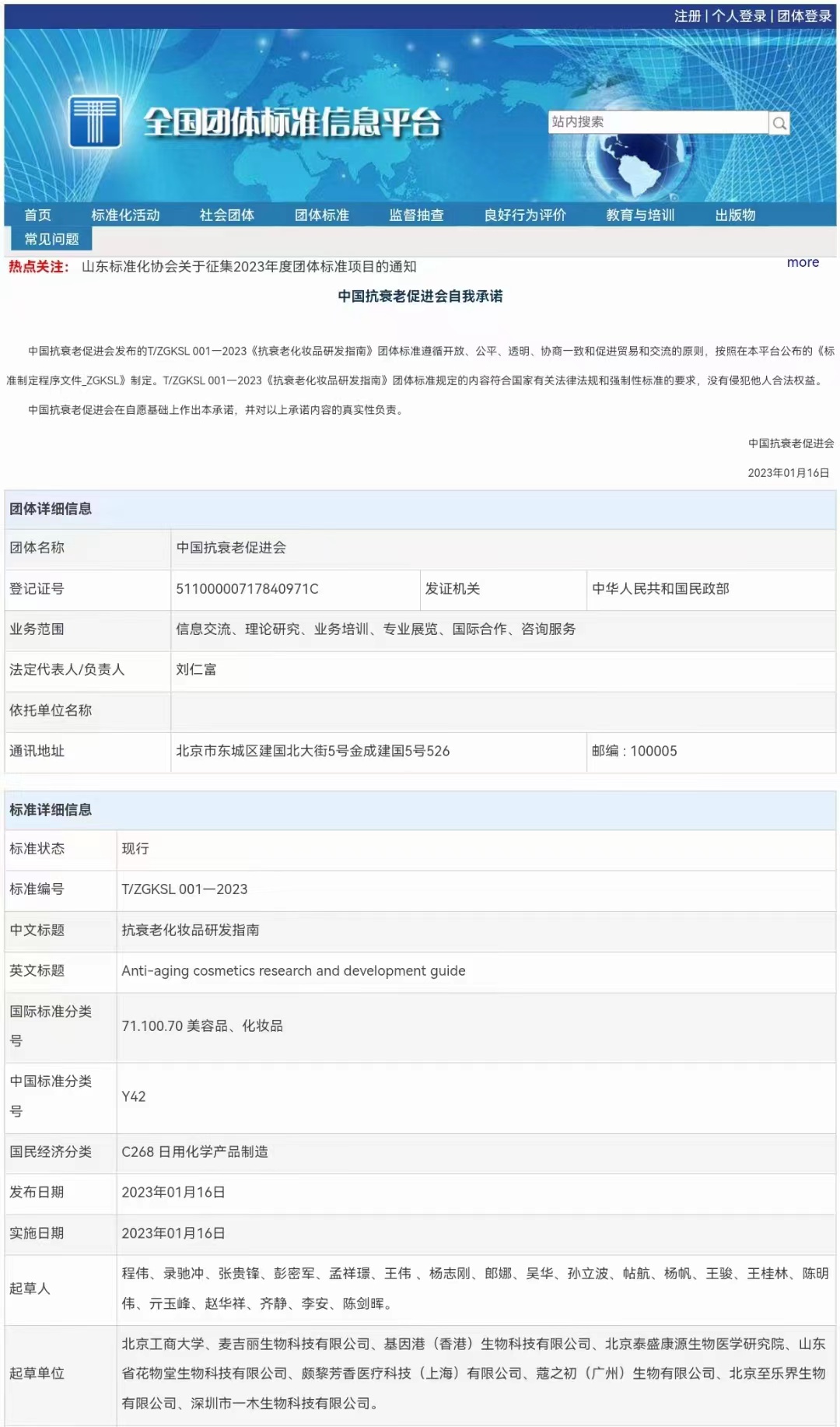This screenshot has width=840, height=1427.
Task: Open the 团体标准 menu
Action: [x=322, y=215]
